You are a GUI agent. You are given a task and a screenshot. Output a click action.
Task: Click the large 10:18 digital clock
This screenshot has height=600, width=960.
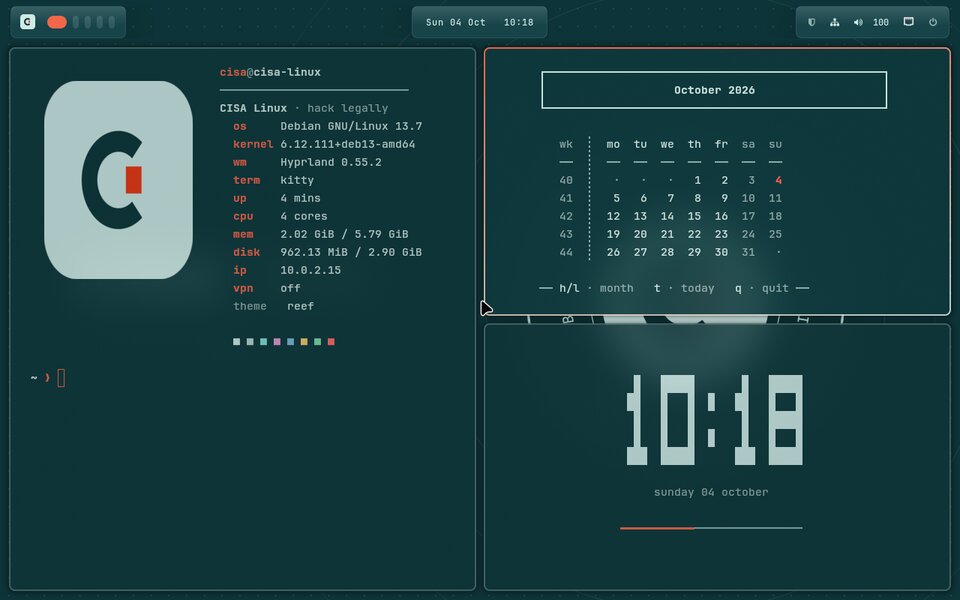[714, 420]
